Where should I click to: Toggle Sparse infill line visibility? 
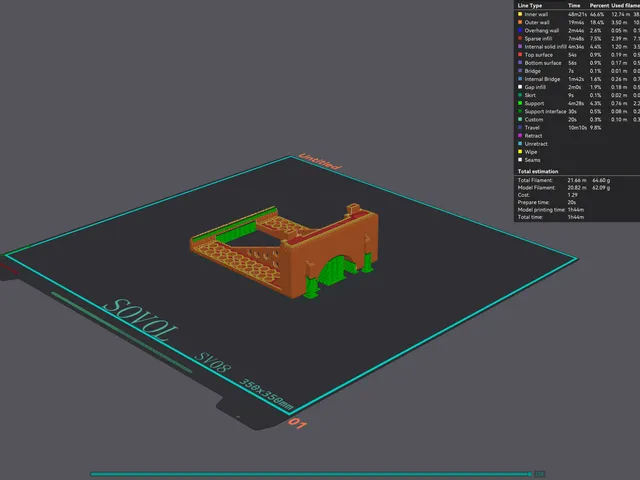[x=538, y=38]
